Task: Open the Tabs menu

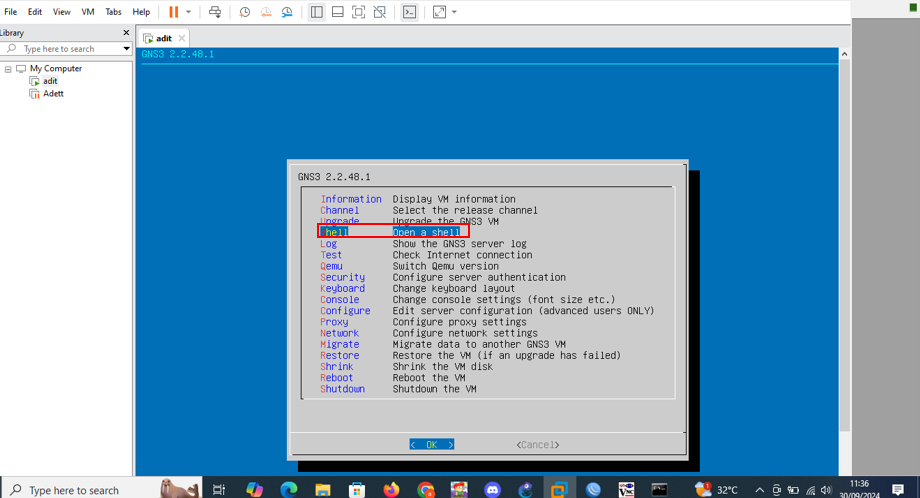Action: click(x=113, y=12)
